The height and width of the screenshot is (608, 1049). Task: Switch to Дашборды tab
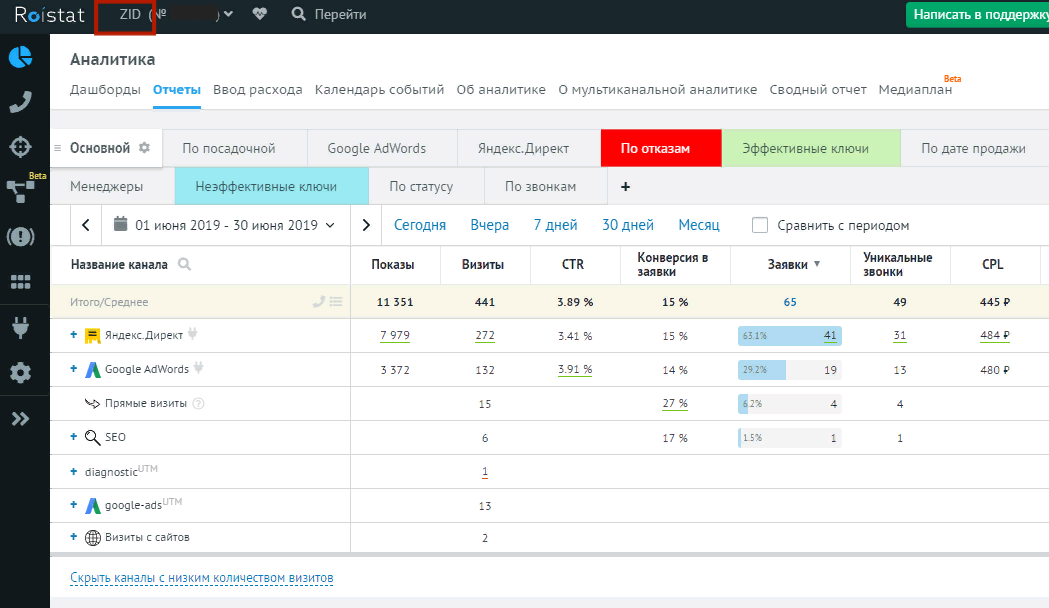[105, 90]
